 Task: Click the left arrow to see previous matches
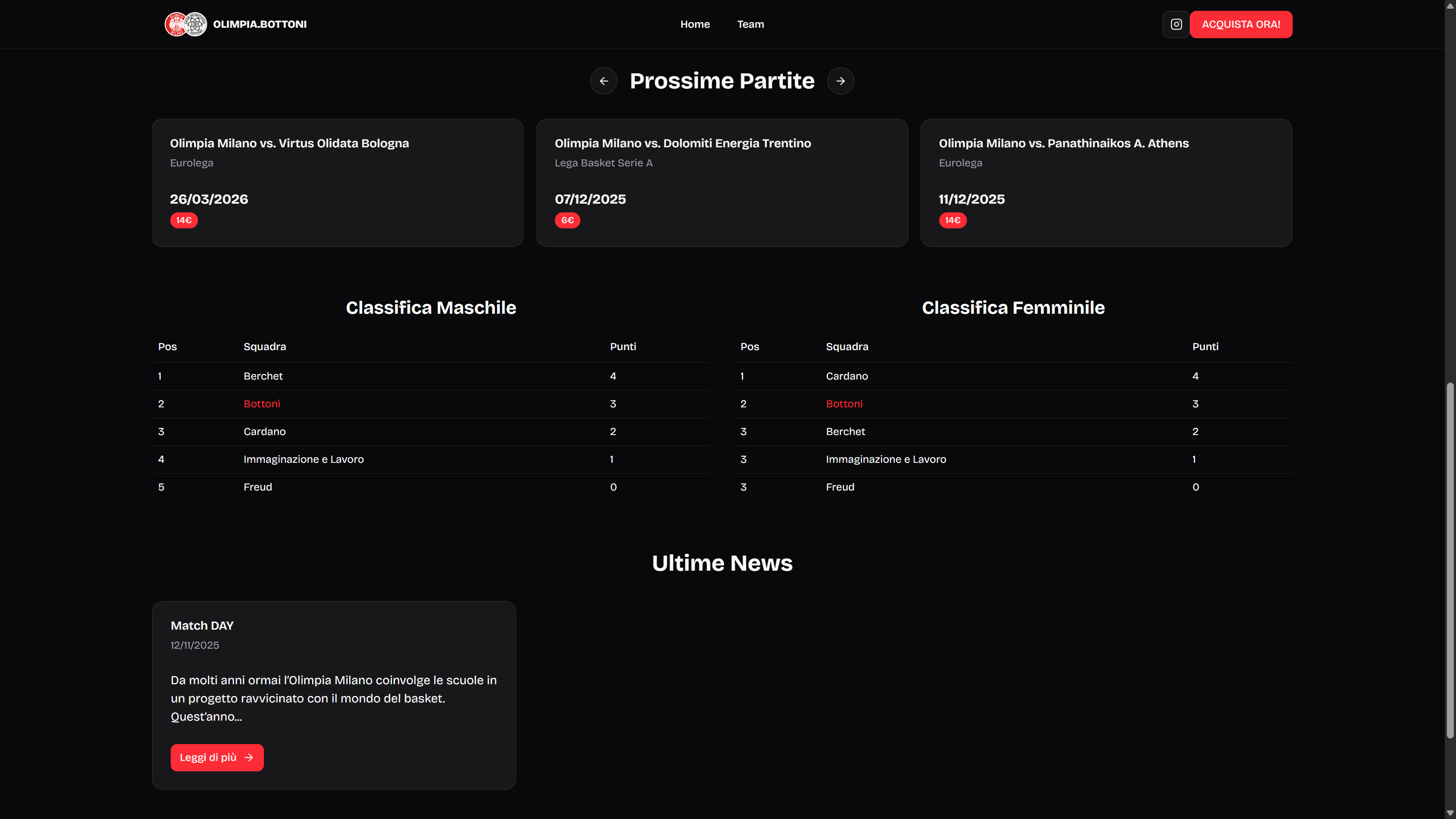[603, 80]
